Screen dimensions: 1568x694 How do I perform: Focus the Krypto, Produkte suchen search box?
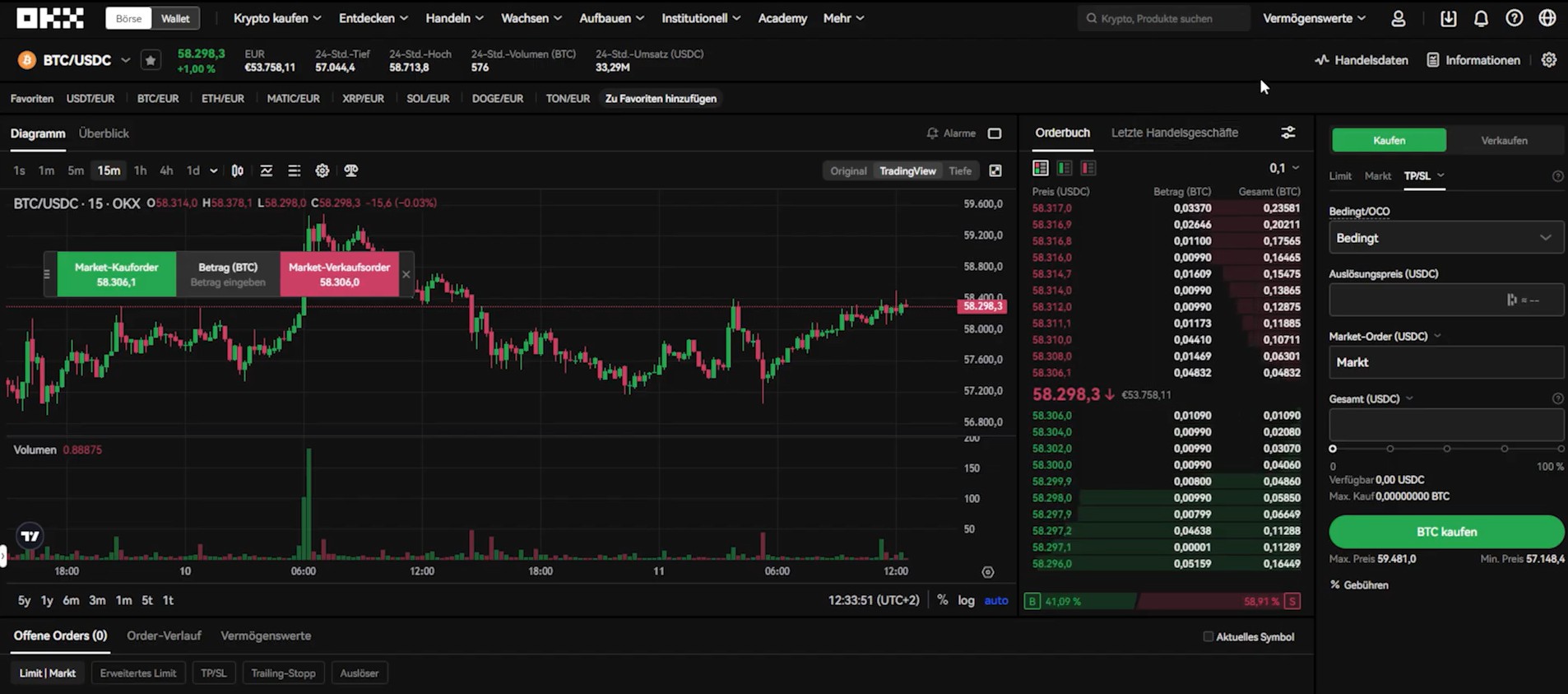(1163, 18)
